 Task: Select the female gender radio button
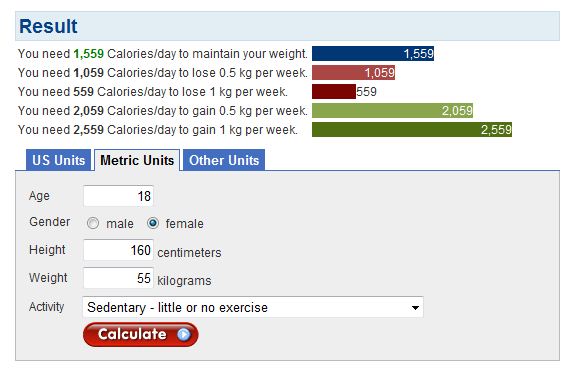(x=153, y=223)
